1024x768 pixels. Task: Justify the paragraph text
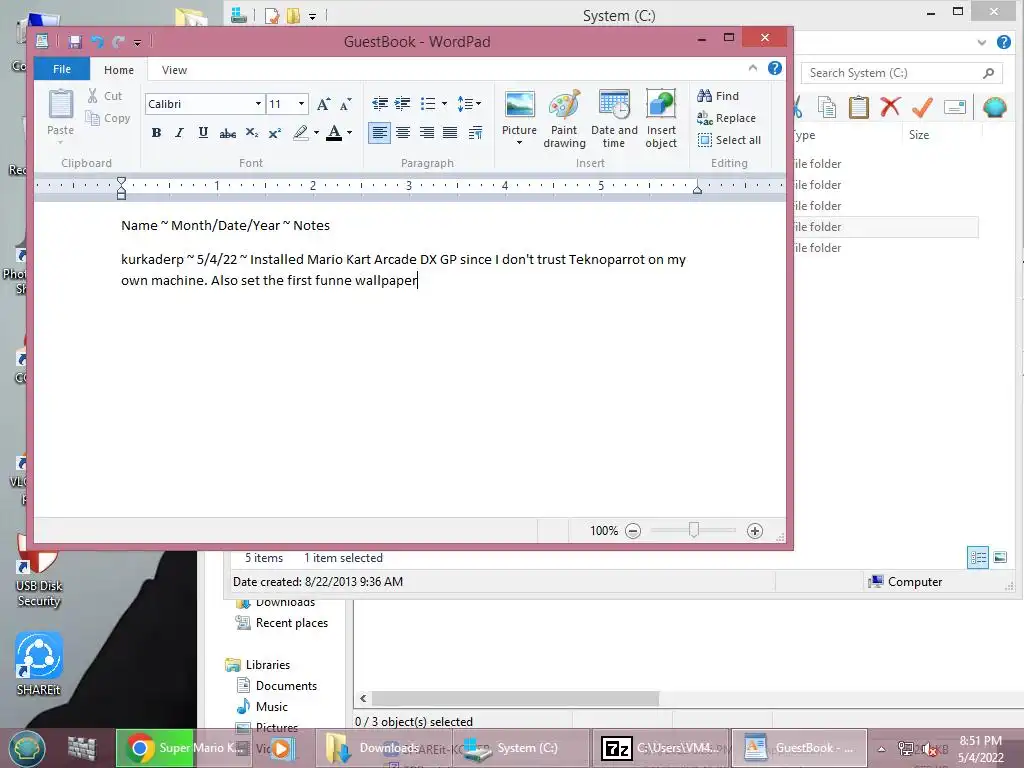point(450,133)
